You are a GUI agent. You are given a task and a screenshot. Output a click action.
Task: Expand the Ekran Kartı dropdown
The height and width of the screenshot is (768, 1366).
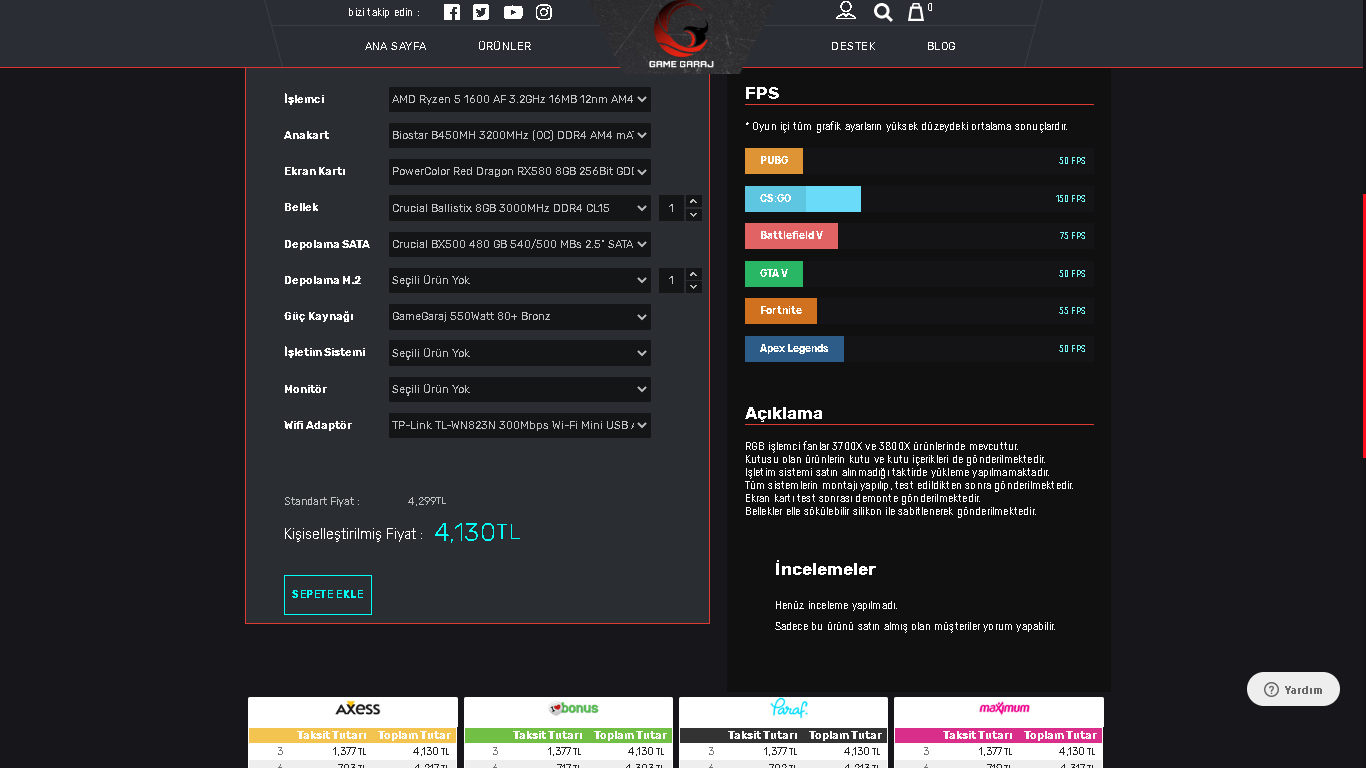click(x=520, y=171)
